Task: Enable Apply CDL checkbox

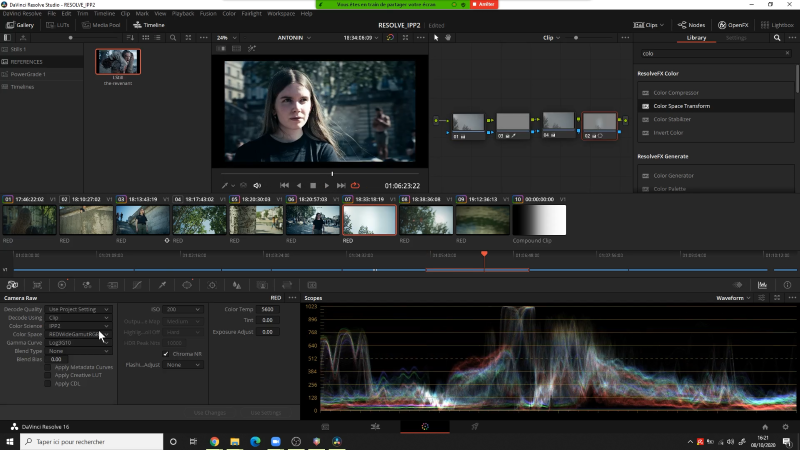Action: [47, 383]
